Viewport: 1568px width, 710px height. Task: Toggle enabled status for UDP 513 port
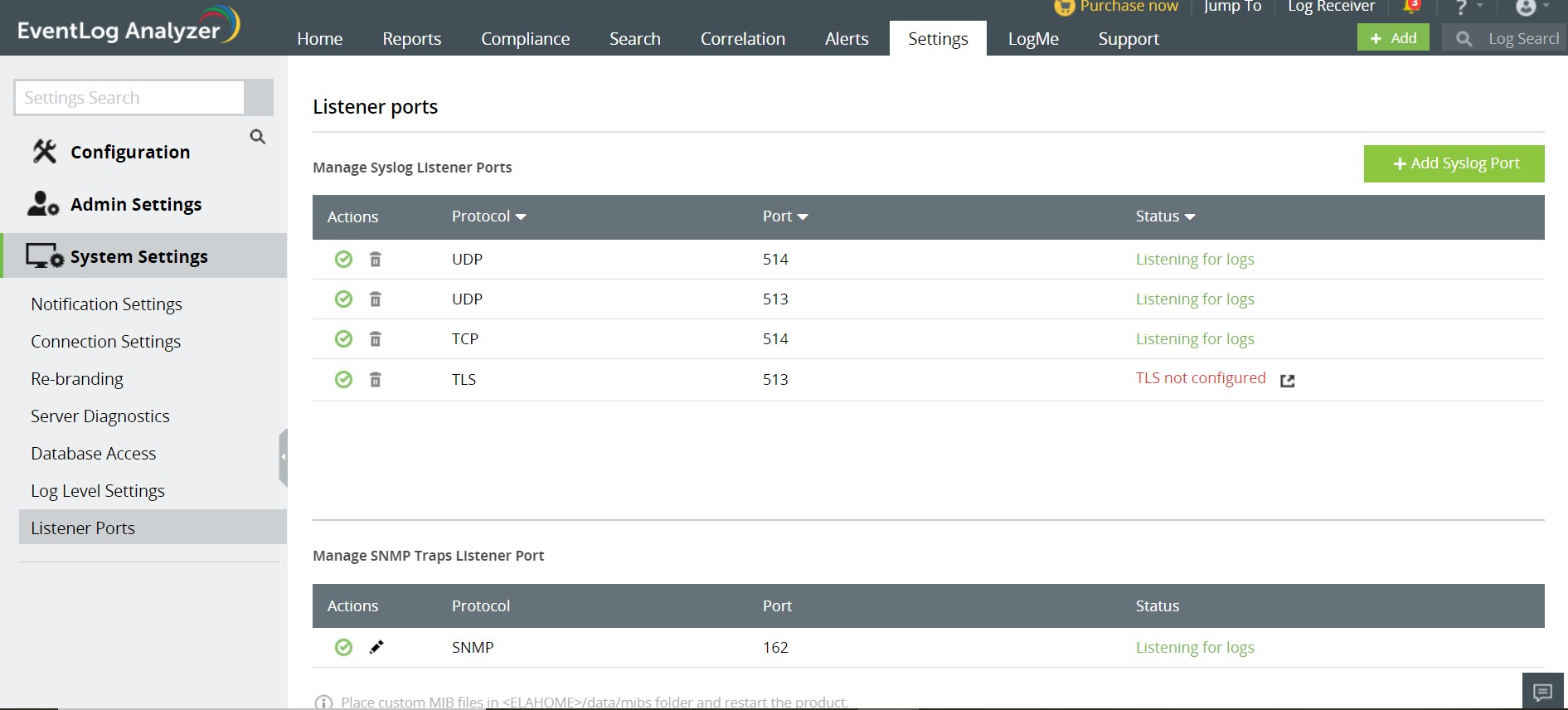pyautogui.click(x=343, y=299)
